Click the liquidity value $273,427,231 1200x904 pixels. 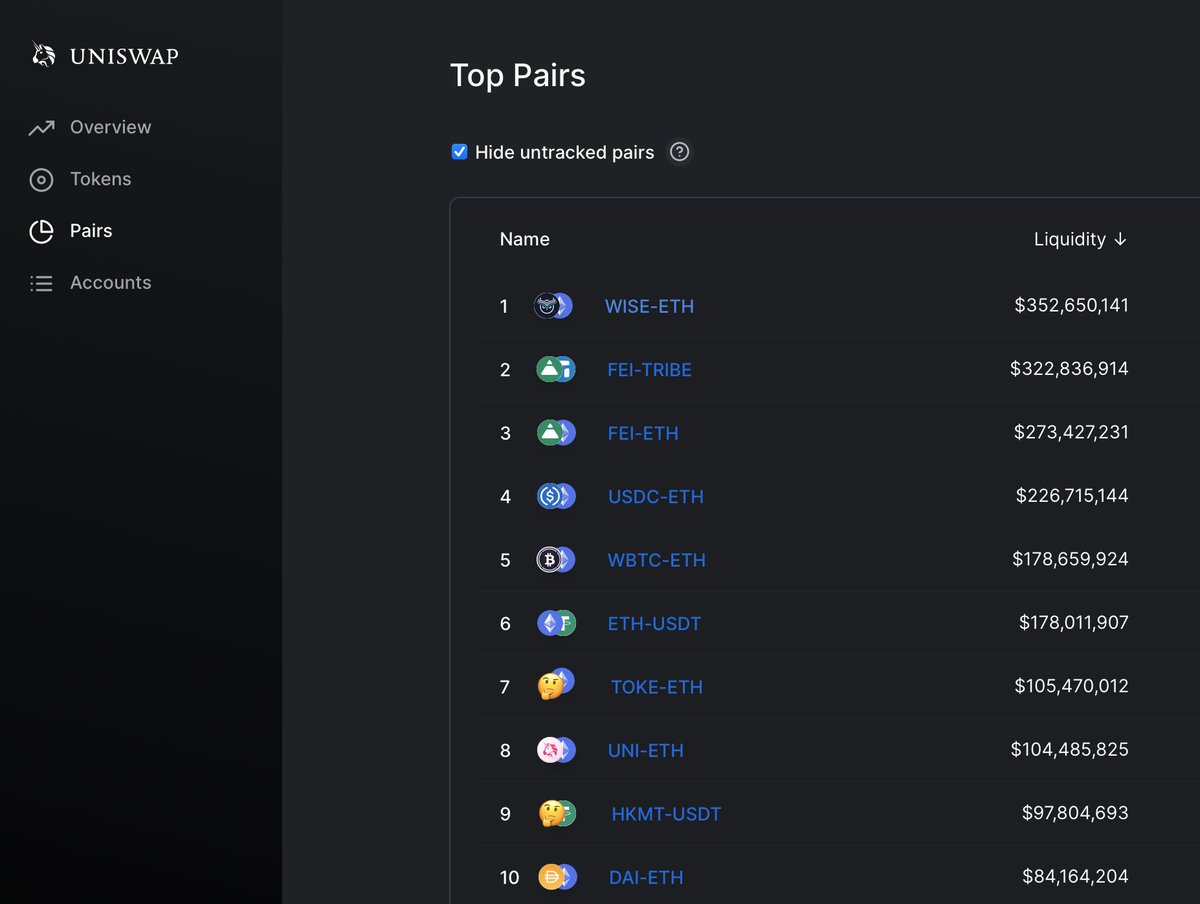(1071, 432)
